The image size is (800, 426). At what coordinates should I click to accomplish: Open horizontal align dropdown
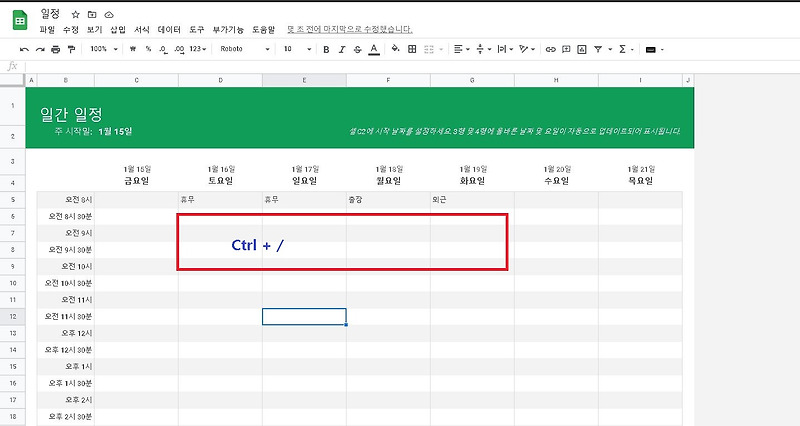461,49
